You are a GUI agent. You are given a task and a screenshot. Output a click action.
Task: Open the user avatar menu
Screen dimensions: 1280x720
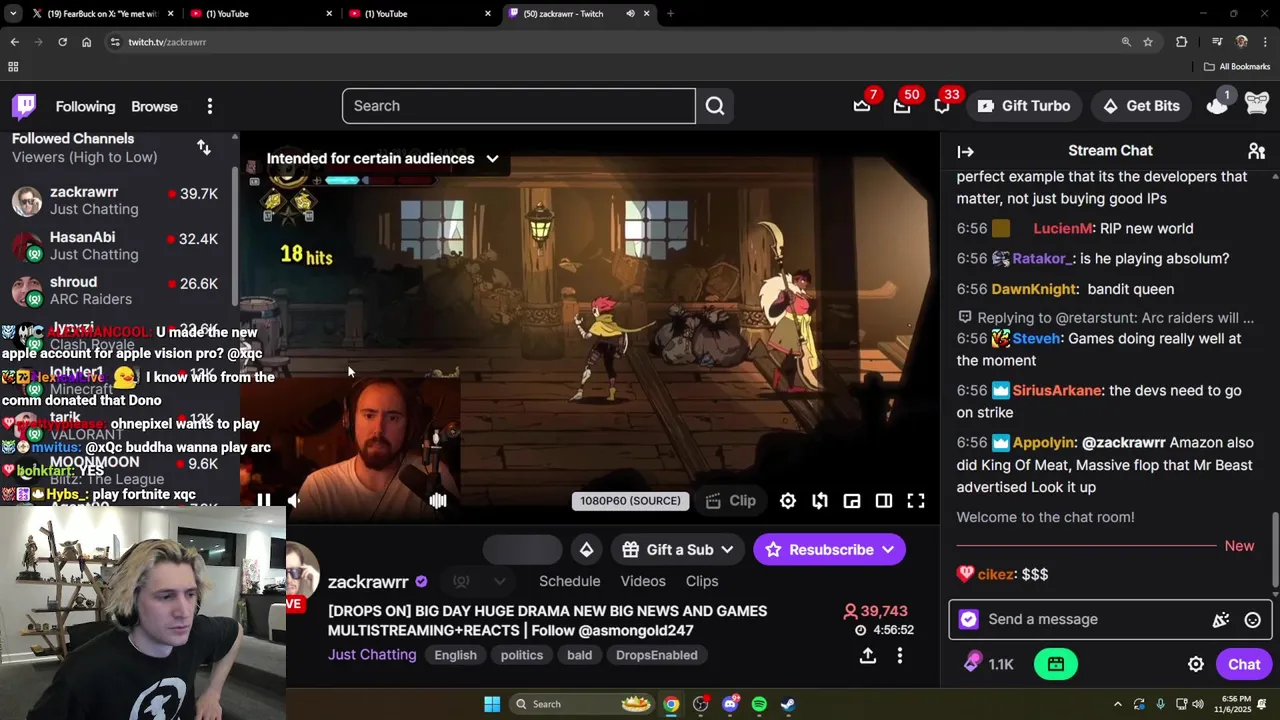coord(1257,104)
